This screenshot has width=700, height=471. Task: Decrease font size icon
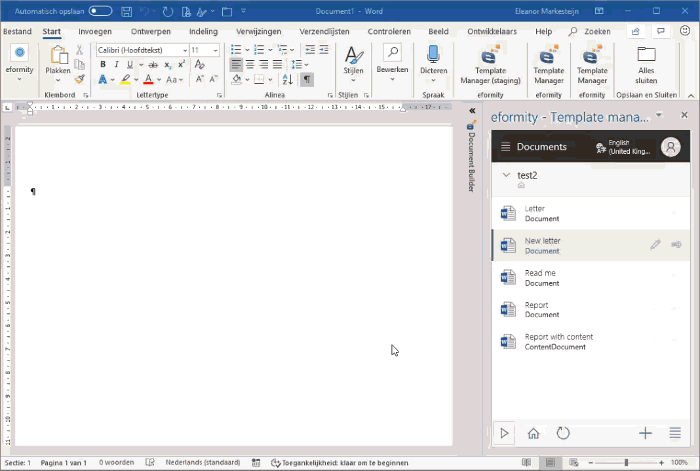pyautogui.click(x=213, y=79)
